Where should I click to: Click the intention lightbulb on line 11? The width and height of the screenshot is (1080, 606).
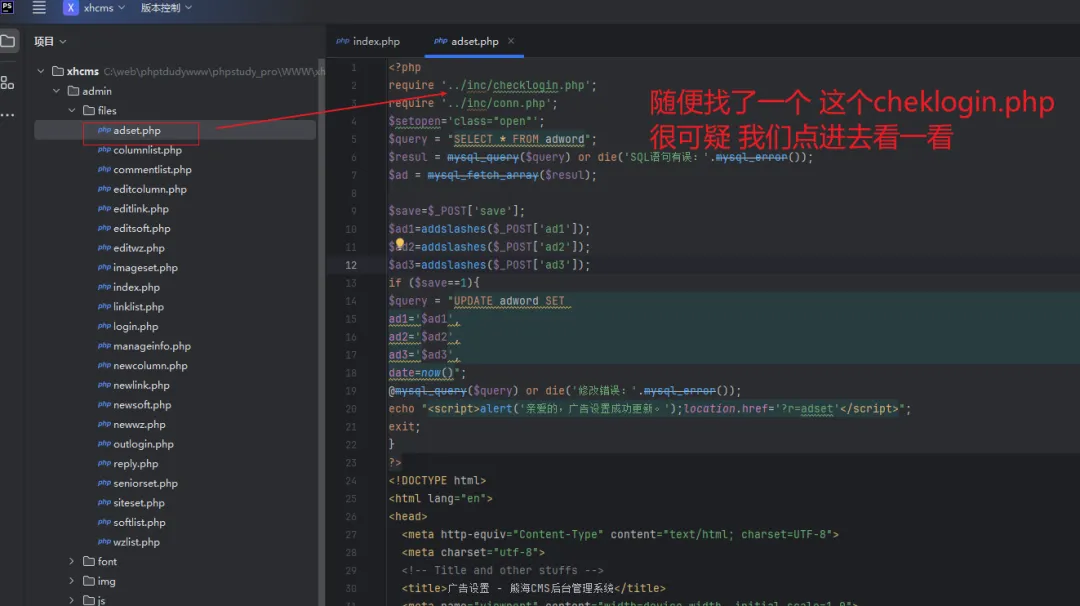point(399,243)
